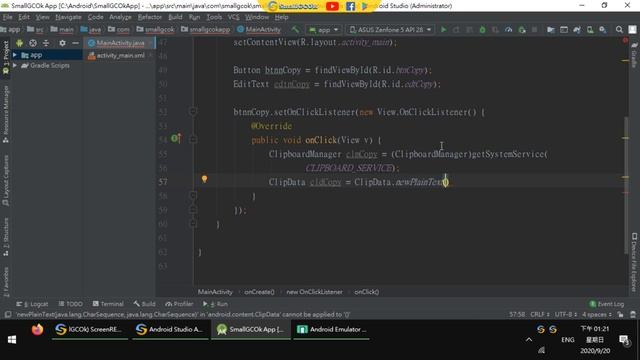Click the Android view icon in Project panel
The image size is (640, 360).
click(19, 43)
